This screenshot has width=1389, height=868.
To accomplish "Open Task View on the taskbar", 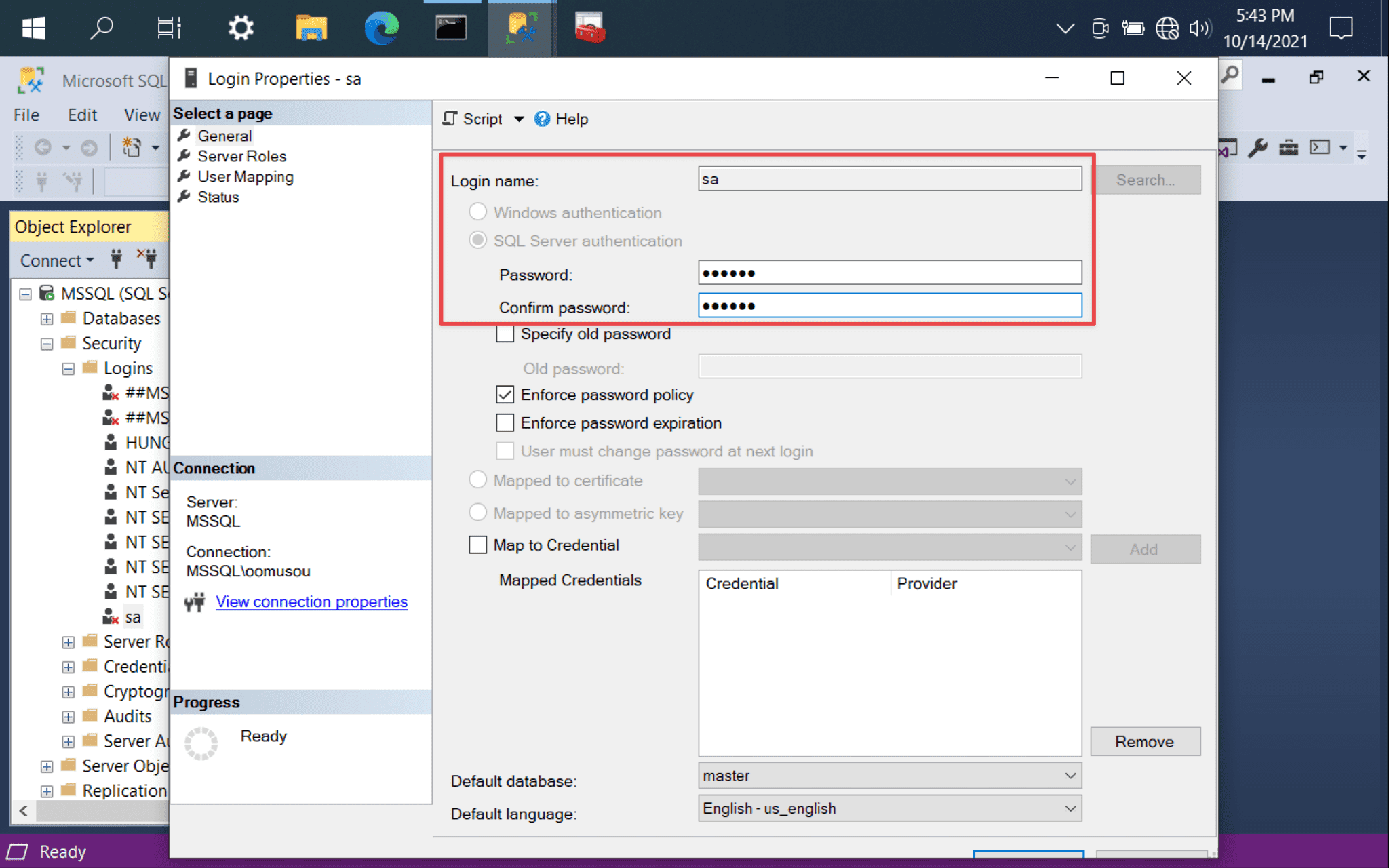I will click(169, 28).
